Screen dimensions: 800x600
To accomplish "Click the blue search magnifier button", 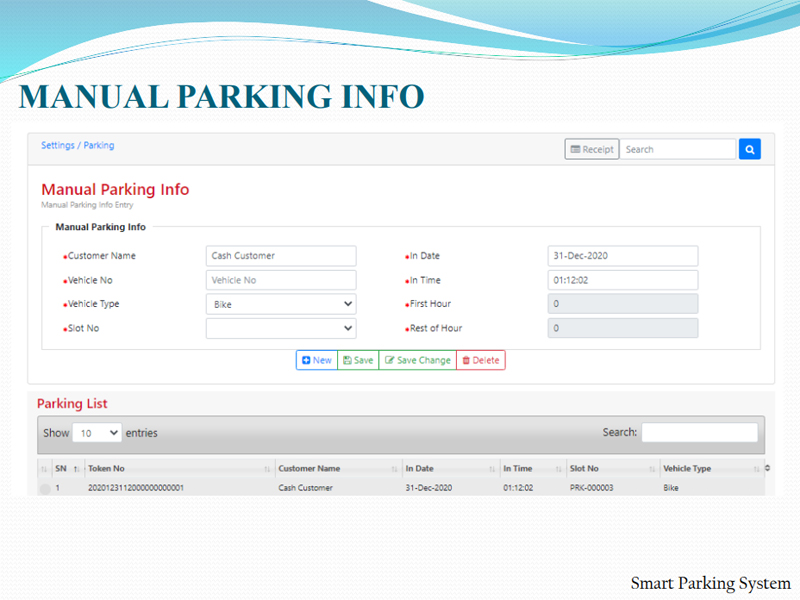I will 750,149.
